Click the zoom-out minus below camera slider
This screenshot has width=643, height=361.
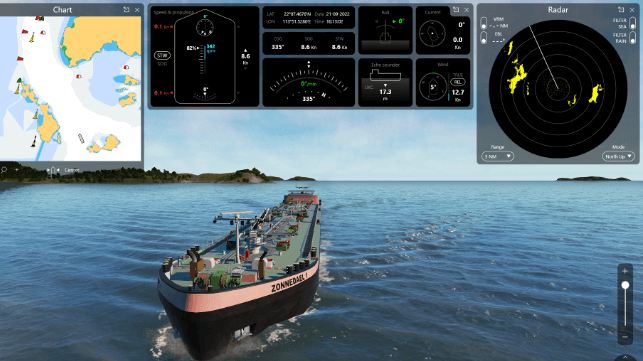625,337
